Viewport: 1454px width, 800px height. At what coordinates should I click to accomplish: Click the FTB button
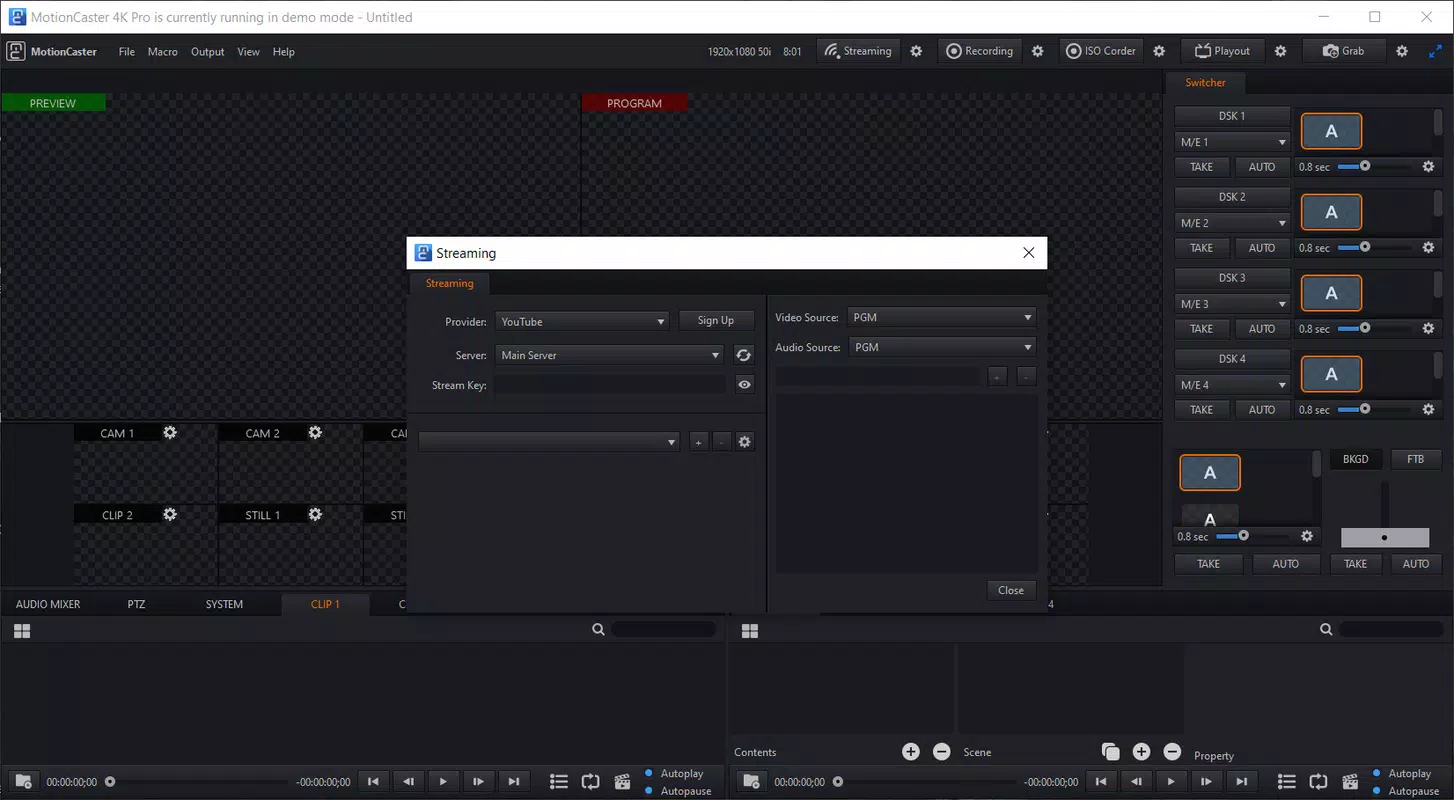coord(1416,459)
